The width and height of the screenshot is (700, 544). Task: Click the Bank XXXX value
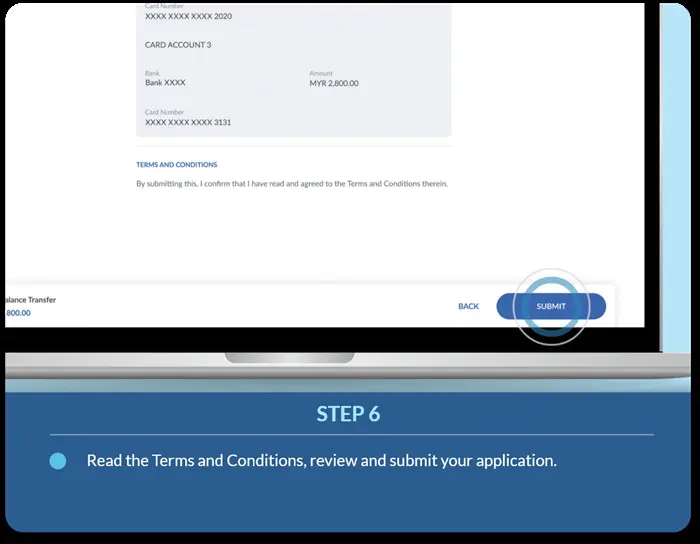pos(165,83)
